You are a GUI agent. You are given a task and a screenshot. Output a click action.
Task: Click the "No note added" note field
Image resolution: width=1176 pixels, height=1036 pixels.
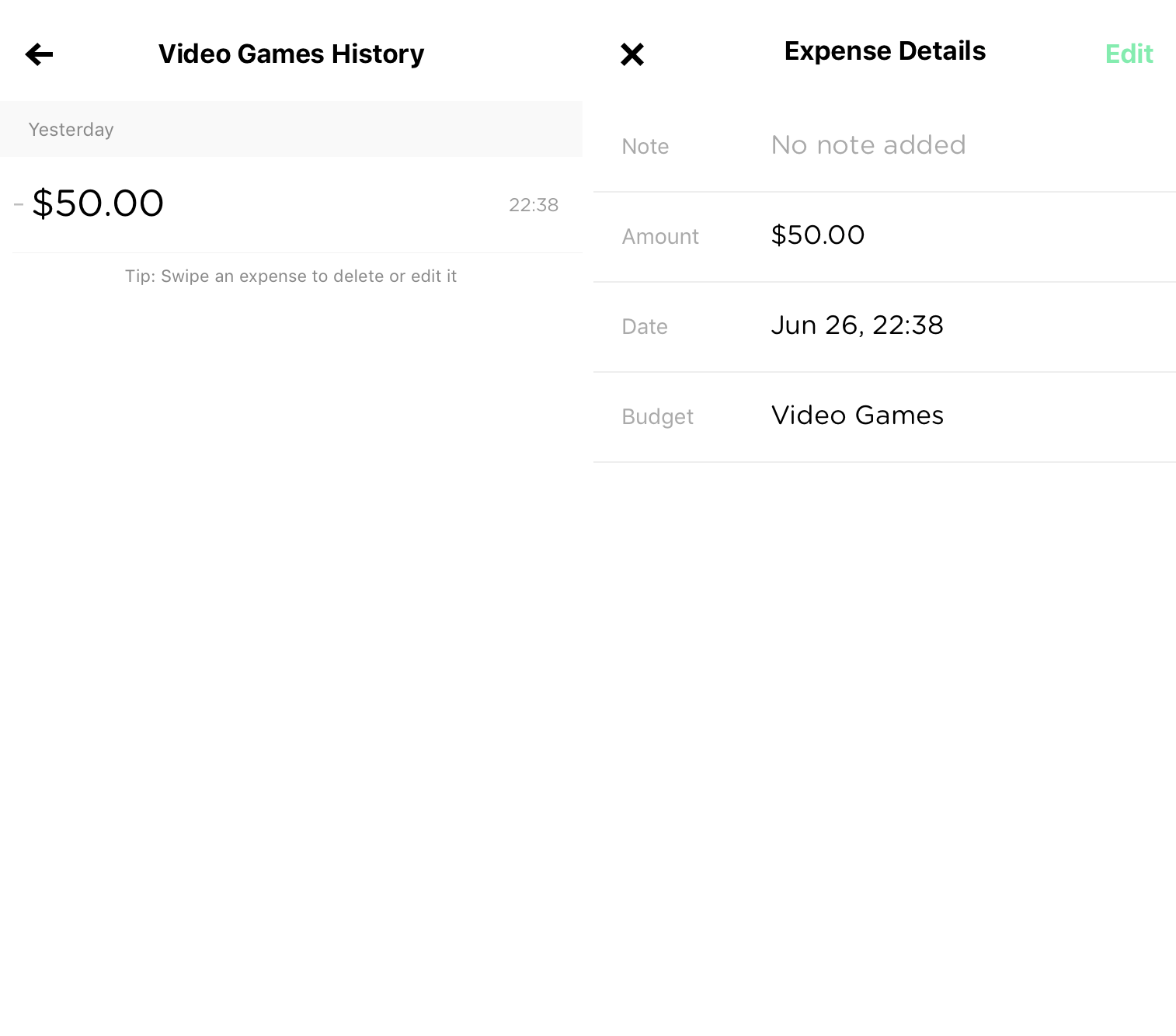tap(868, 145)
